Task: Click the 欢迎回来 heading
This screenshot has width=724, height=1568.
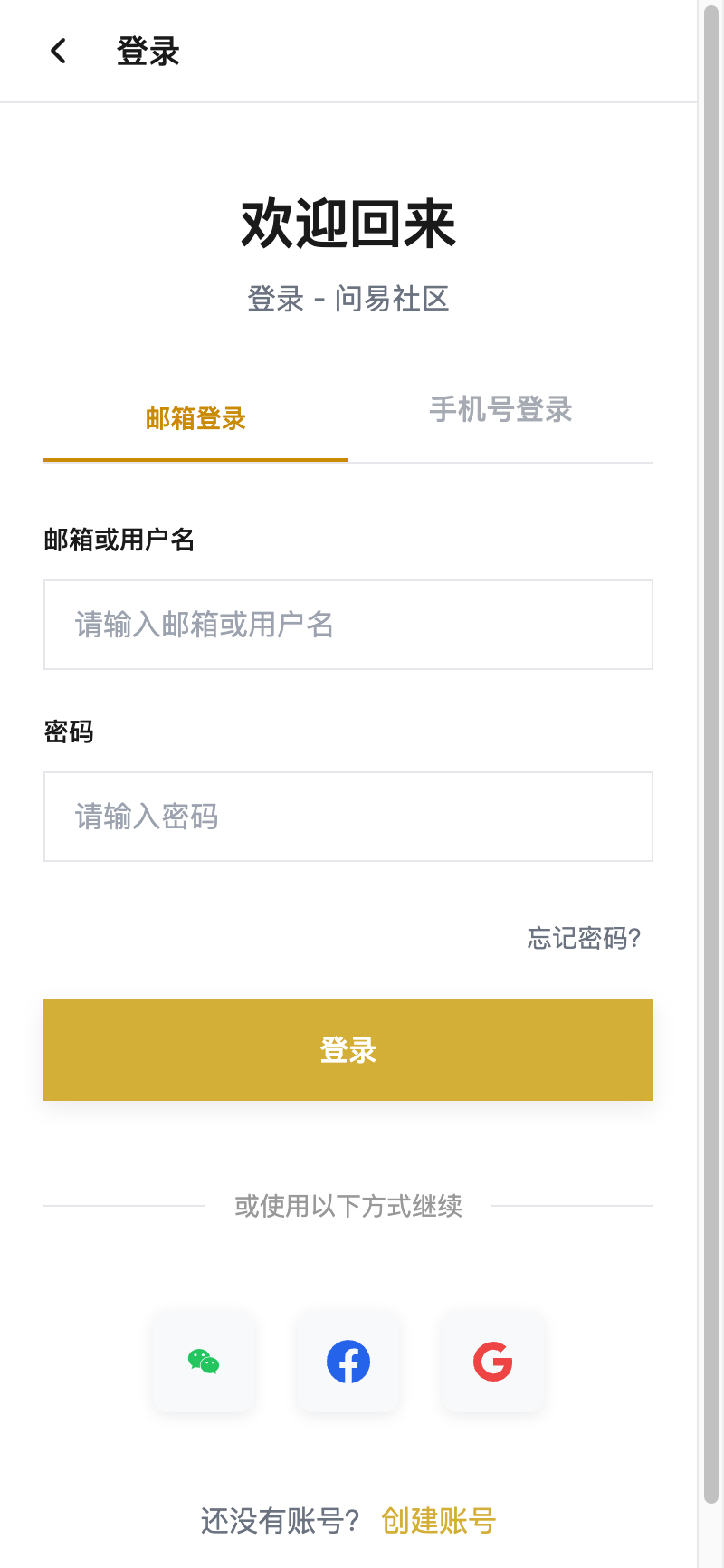Action: click(348, 225)
